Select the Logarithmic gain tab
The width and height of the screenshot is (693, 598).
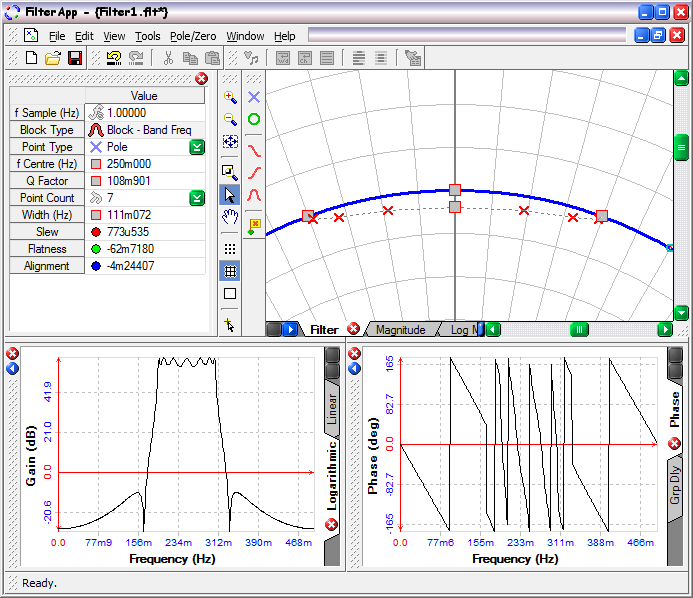(x=332, y=476)
